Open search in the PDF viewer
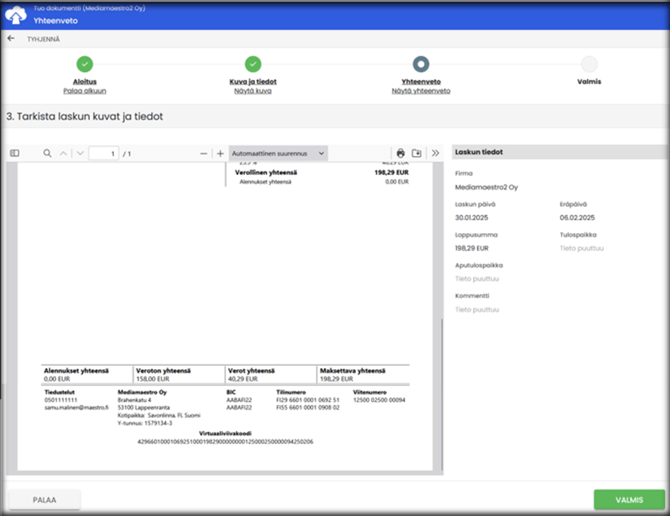Image resolution: width=670 pixels, height=516 pixels. pyautogui.click(x=47, y=153)
